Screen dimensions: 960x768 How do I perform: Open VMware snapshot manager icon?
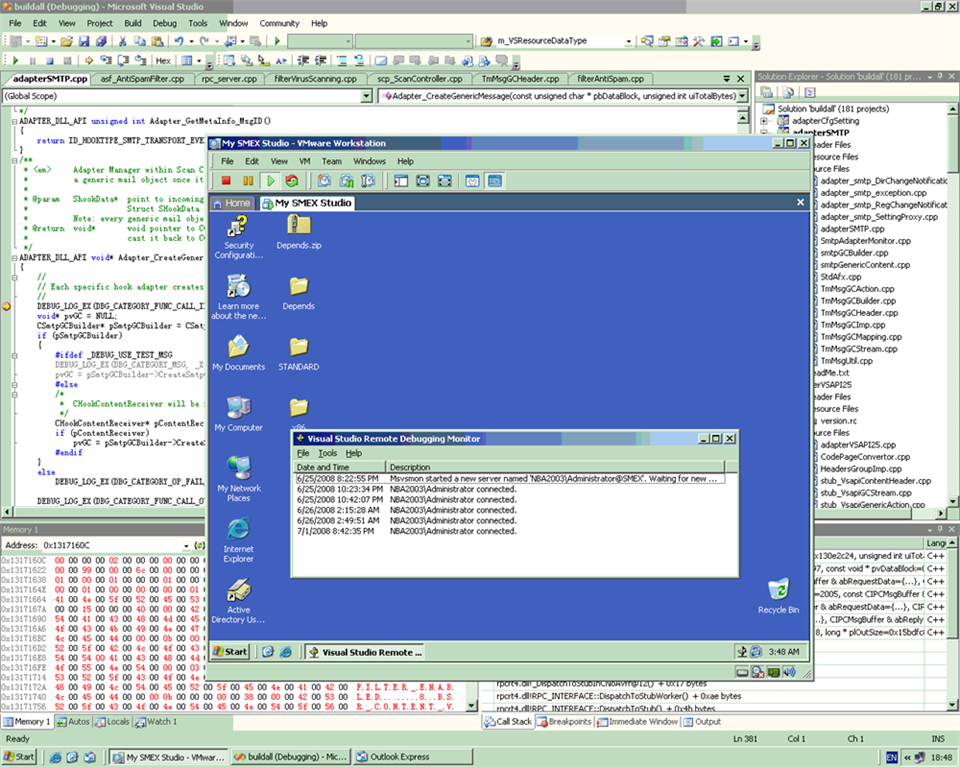coord(368,181)
